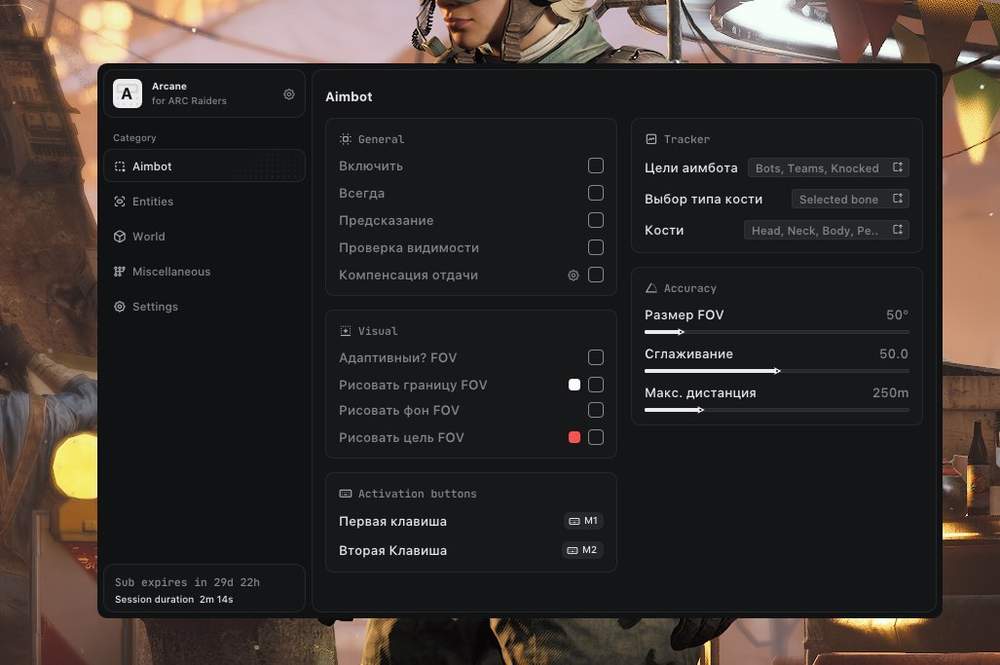Change the Вторая Клавиша M2 keybind
1000x665 pixels.
coord(583,550)
